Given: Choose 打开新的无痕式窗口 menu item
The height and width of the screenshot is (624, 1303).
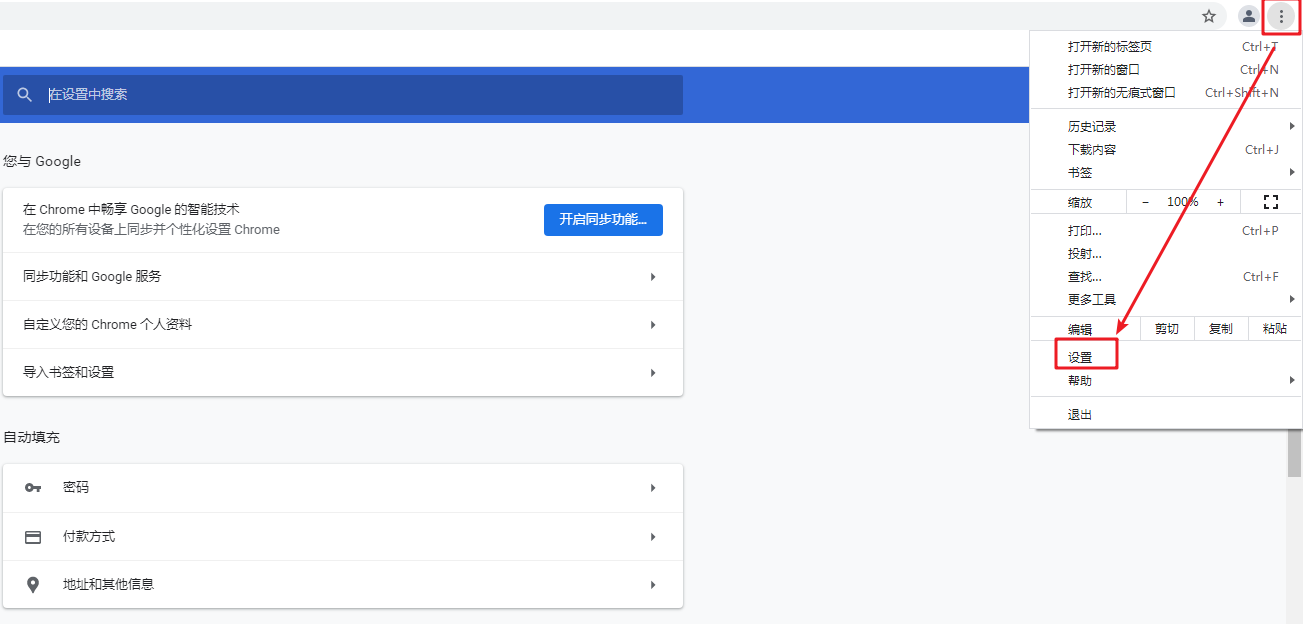Looking at the screenshot, I should pyautogui.click(x=1166, y=93).
